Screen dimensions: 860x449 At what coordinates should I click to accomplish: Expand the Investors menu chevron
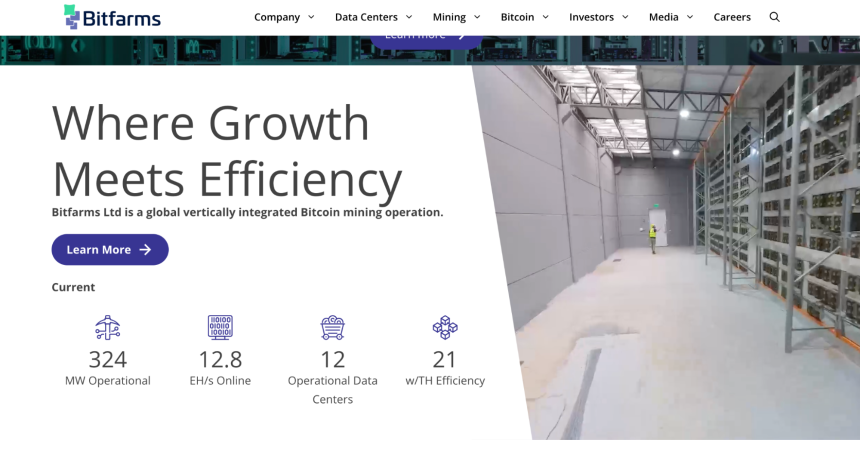(x=625, y=17)
